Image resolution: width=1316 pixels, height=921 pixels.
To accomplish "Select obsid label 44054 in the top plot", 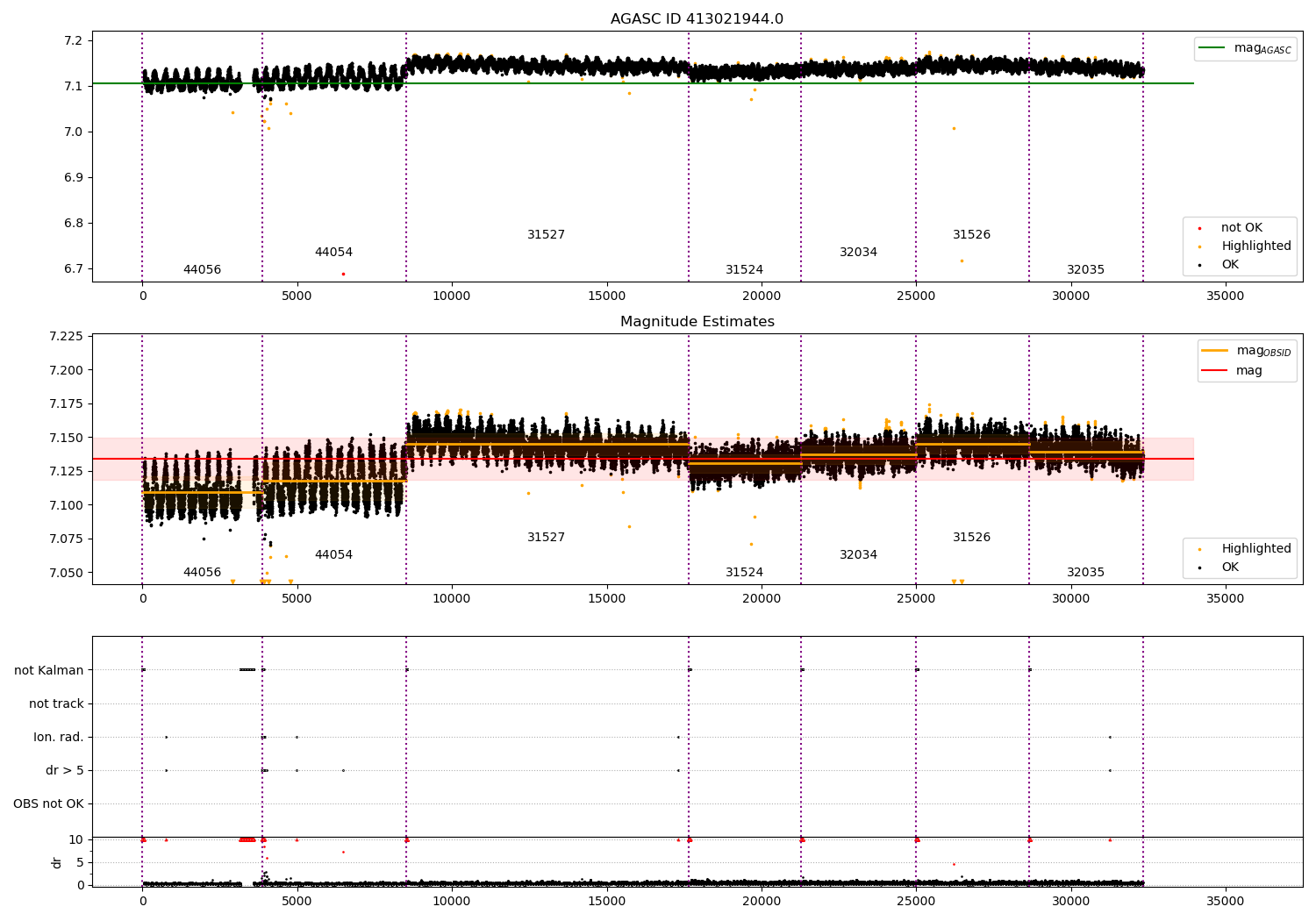I will pos(333,253).
